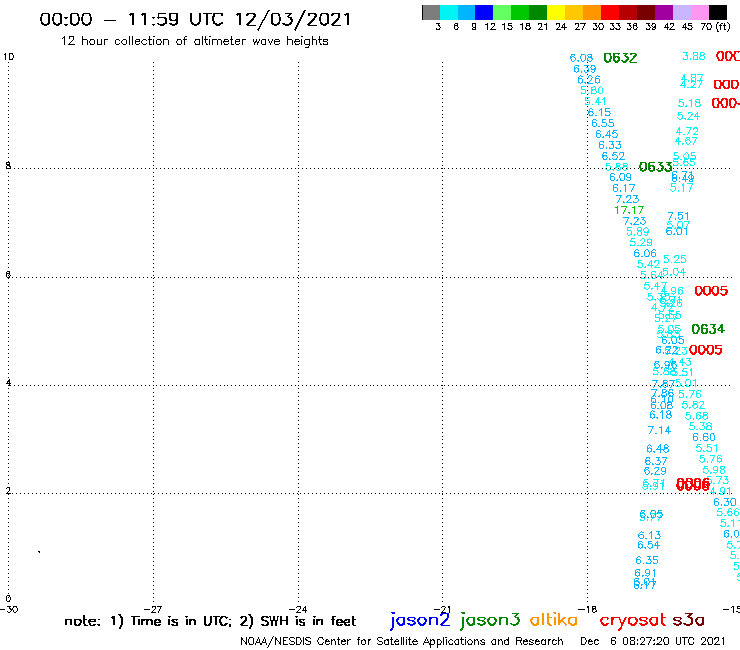Click the wave height value '6.35'
Image resolution: width=740 pixels, height=650 pixels.
[647, 560]
